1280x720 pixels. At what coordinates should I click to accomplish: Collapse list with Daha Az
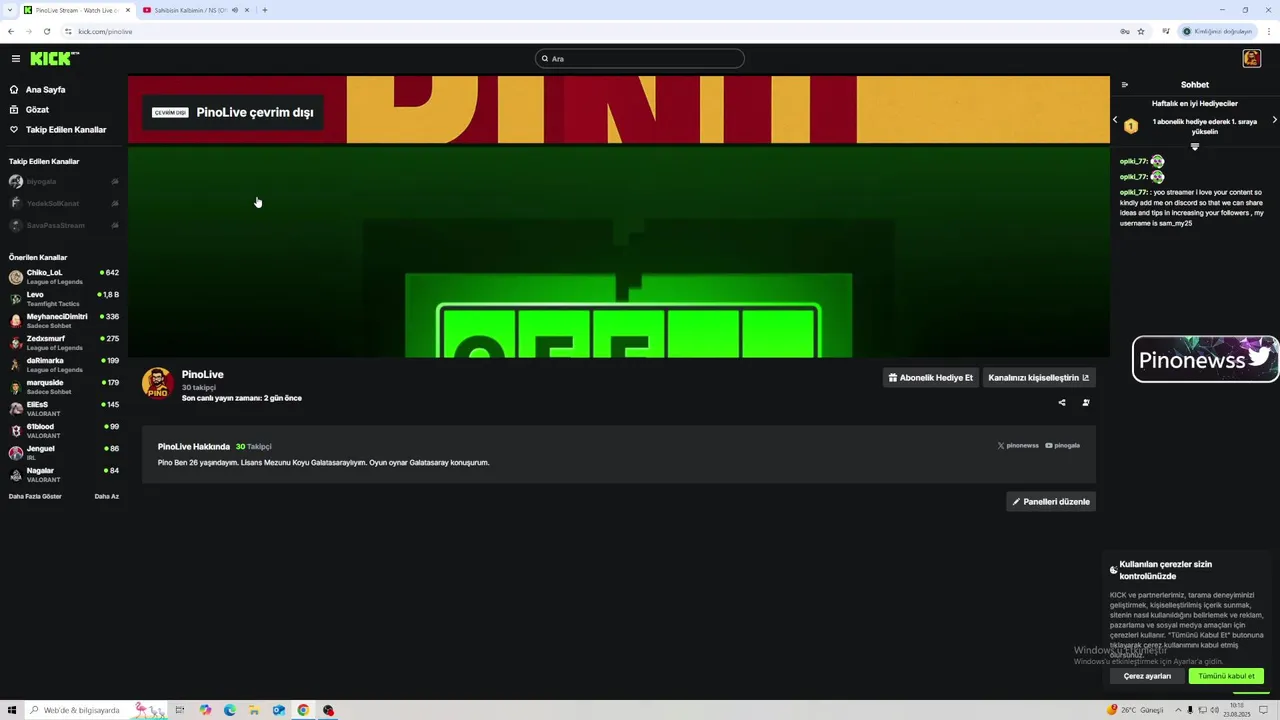(x=106, y=497)
